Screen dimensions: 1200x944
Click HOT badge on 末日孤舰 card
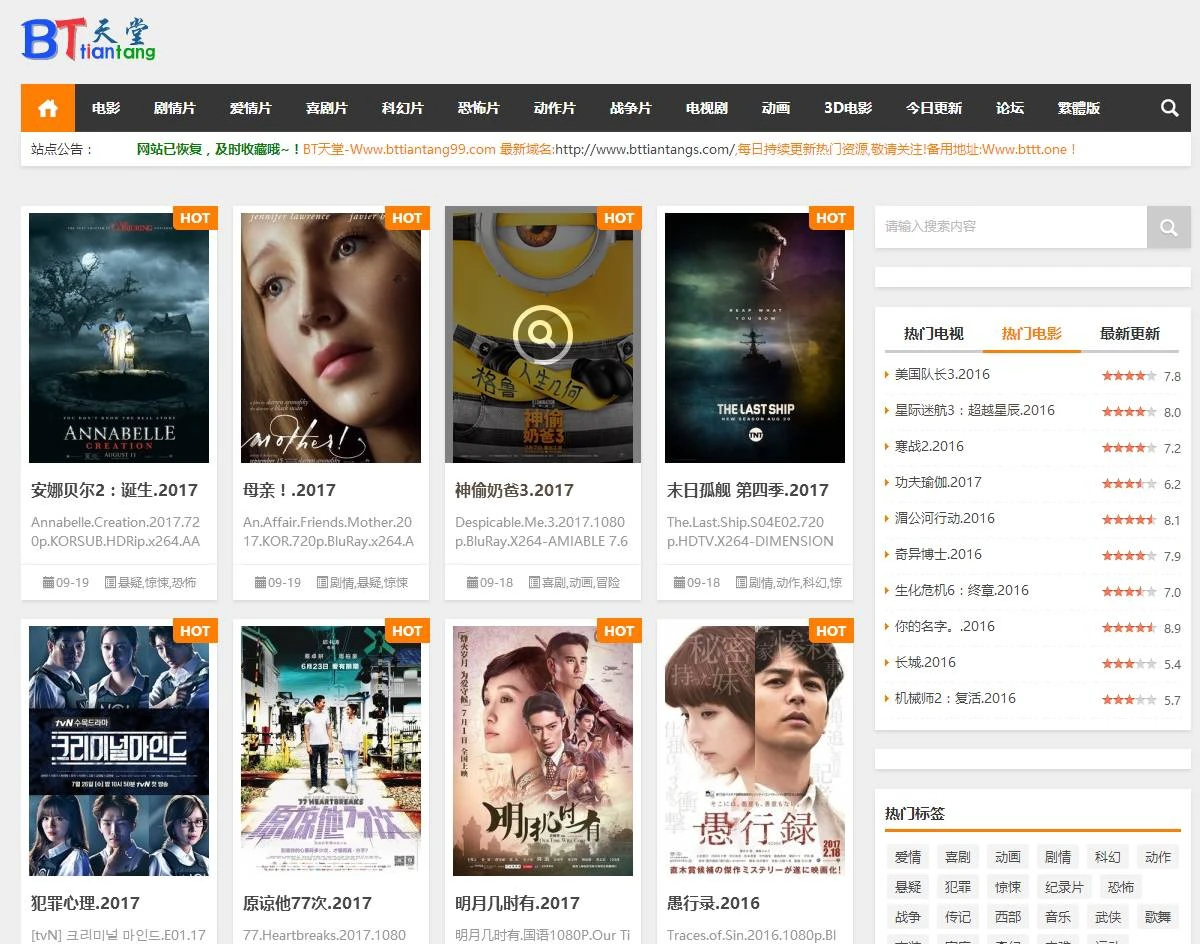pos(831,218)
